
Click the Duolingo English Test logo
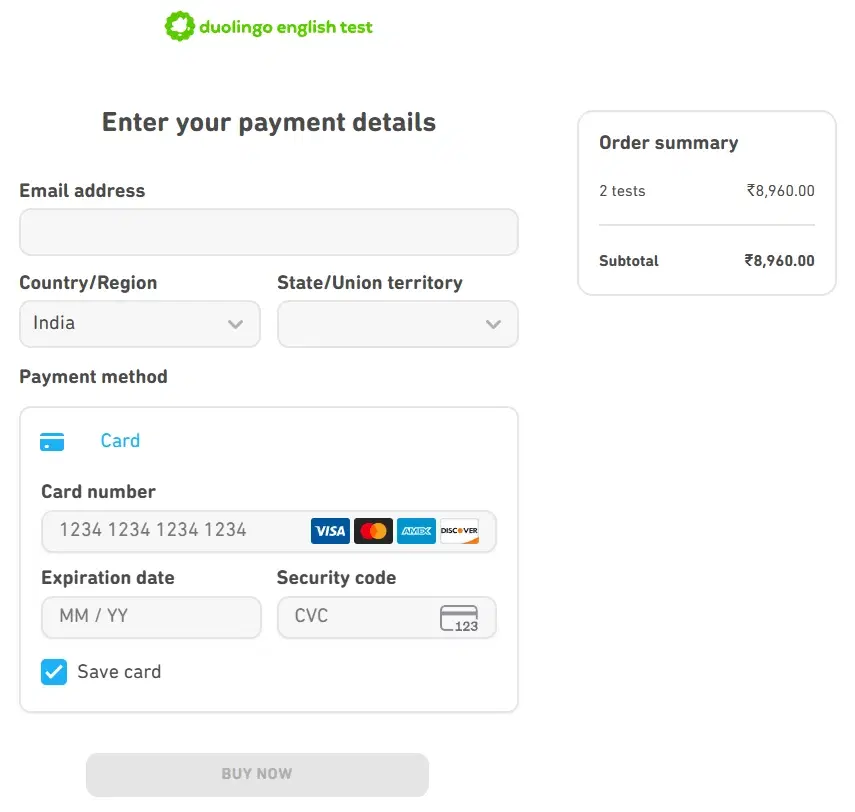pyautogui.click(x=268, y=26)
